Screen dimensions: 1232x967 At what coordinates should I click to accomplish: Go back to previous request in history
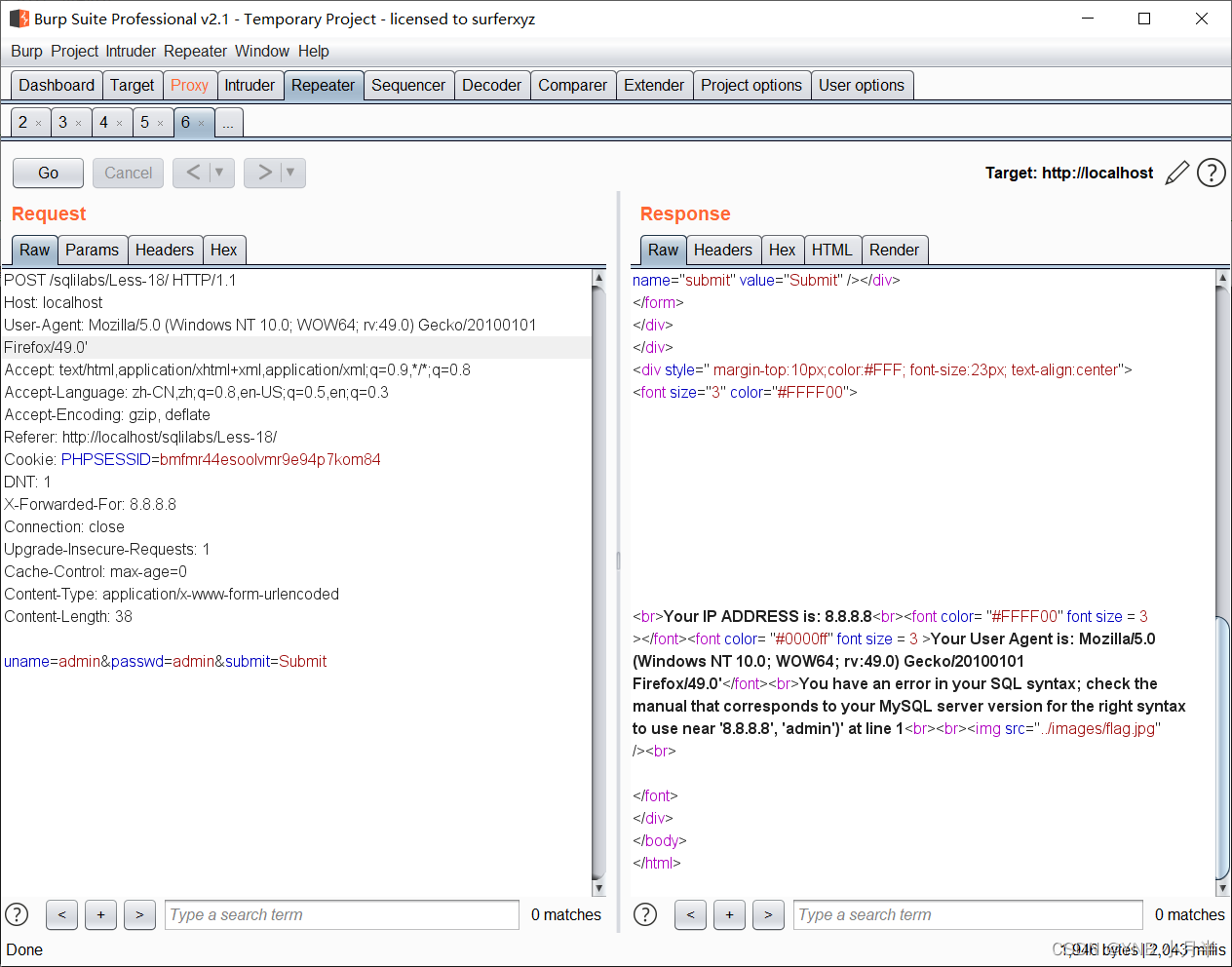pyautogui.click(x=193, y=173)
